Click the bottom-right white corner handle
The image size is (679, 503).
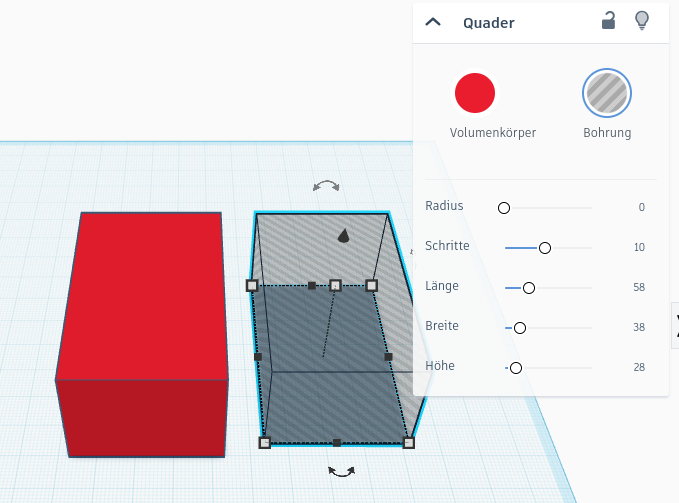pos(408,442)
